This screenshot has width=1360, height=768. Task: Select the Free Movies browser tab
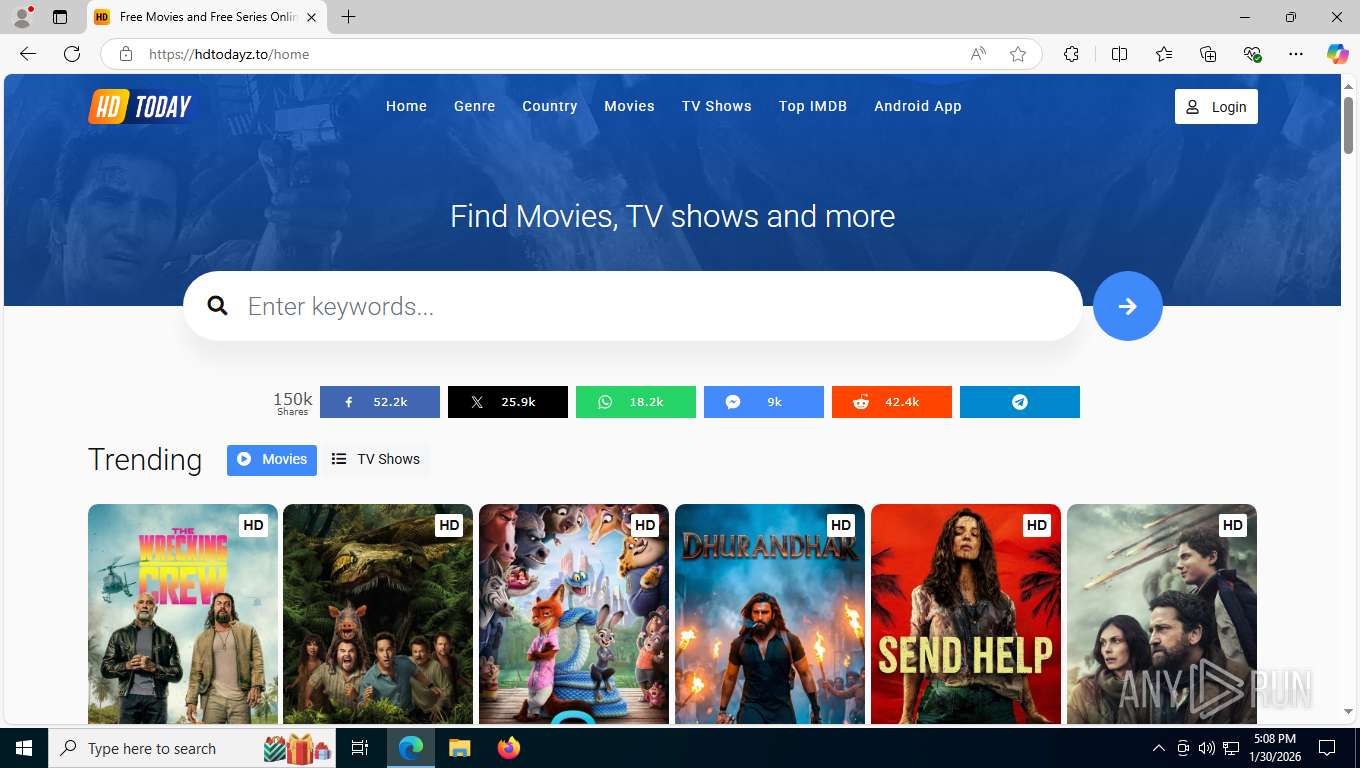click(x=207, y=17)
